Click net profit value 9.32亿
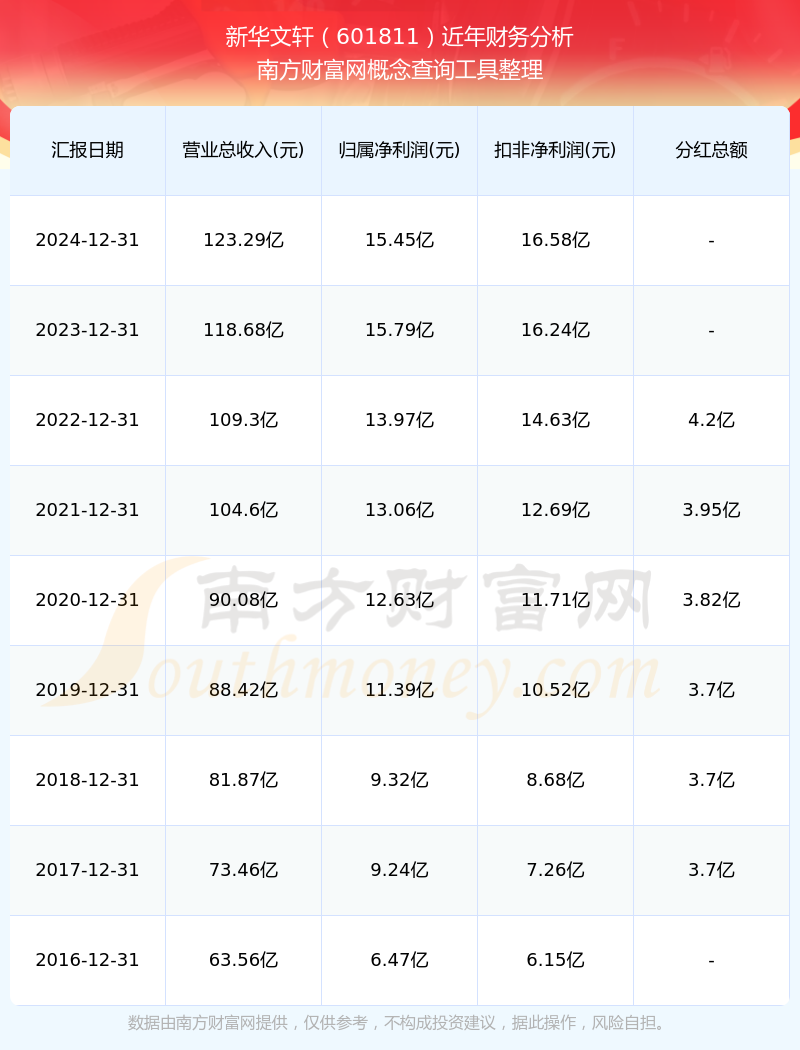 pyautogui.click(x=400, y=780)
